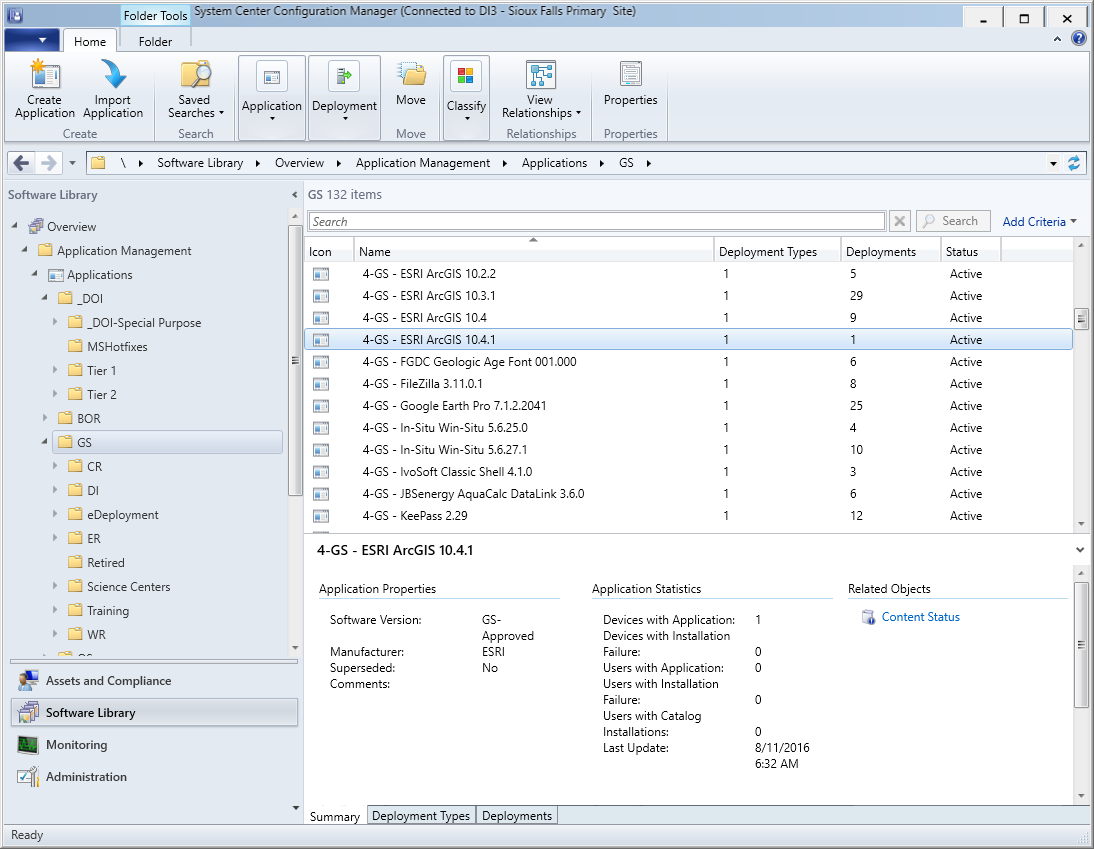The width and height of the screenshot is (1094, 849).
Task: Click the Applications node icon in tree
Action: [x=56, y=275]
